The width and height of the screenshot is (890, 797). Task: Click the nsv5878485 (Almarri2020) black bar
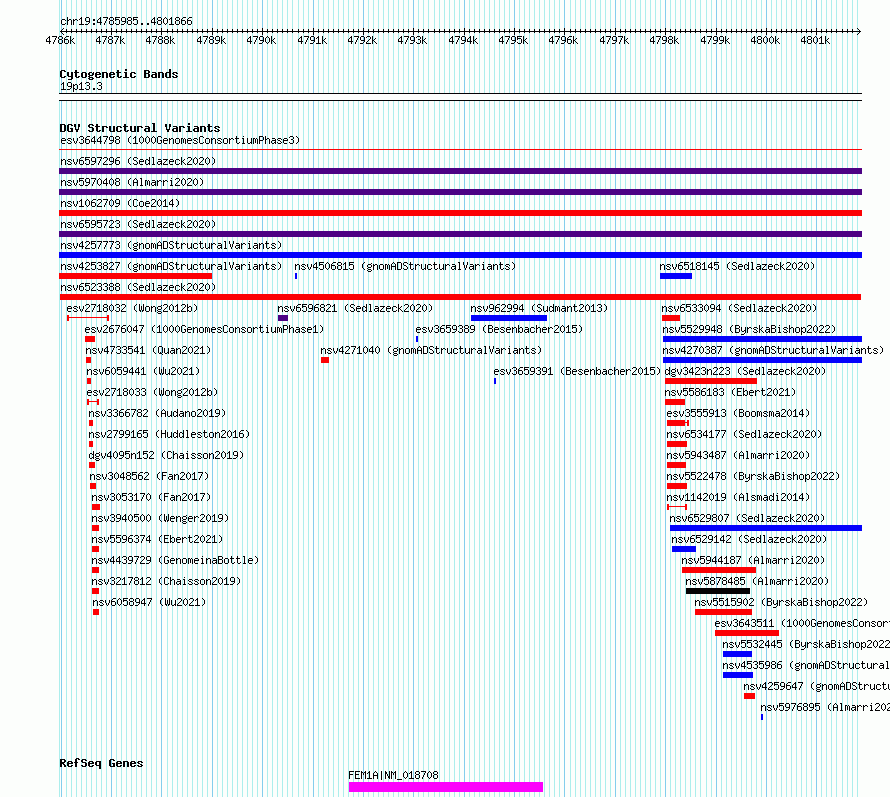point(718,591)
